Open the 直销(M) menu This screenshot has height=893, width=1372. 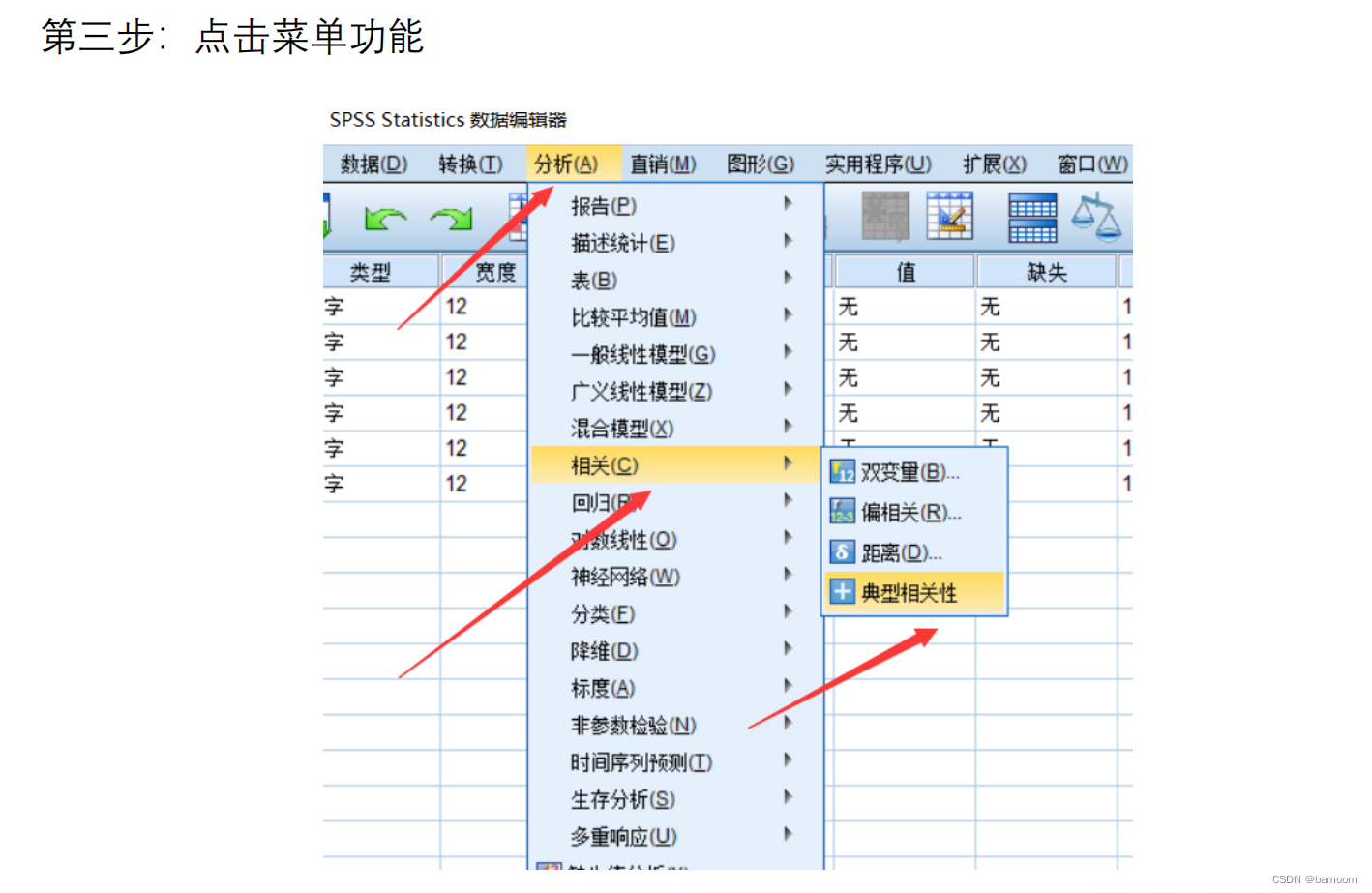(x=663, y=164)
